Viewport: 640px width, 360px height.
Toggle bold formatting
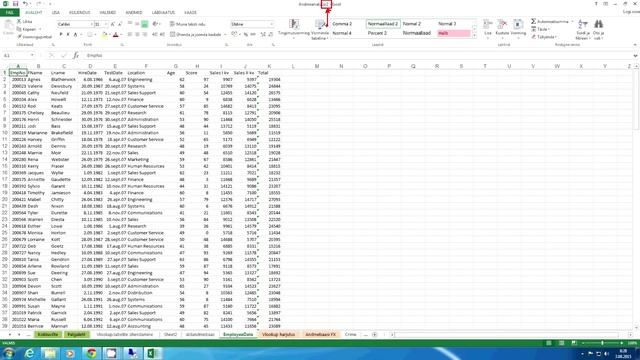[x=61, y=35]
